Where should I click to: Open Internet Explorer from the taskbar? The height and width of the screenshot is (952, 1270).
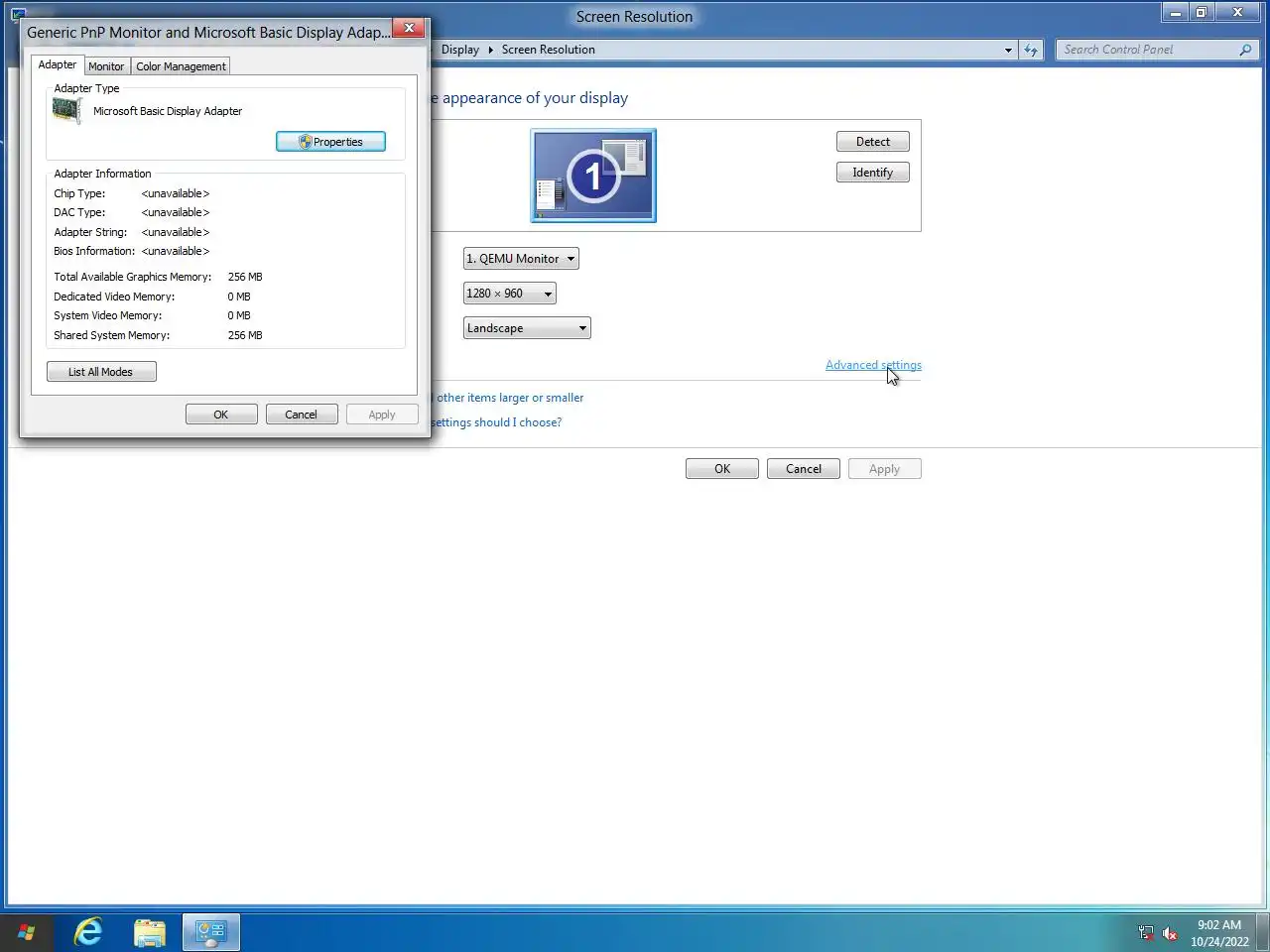[88, 932]
